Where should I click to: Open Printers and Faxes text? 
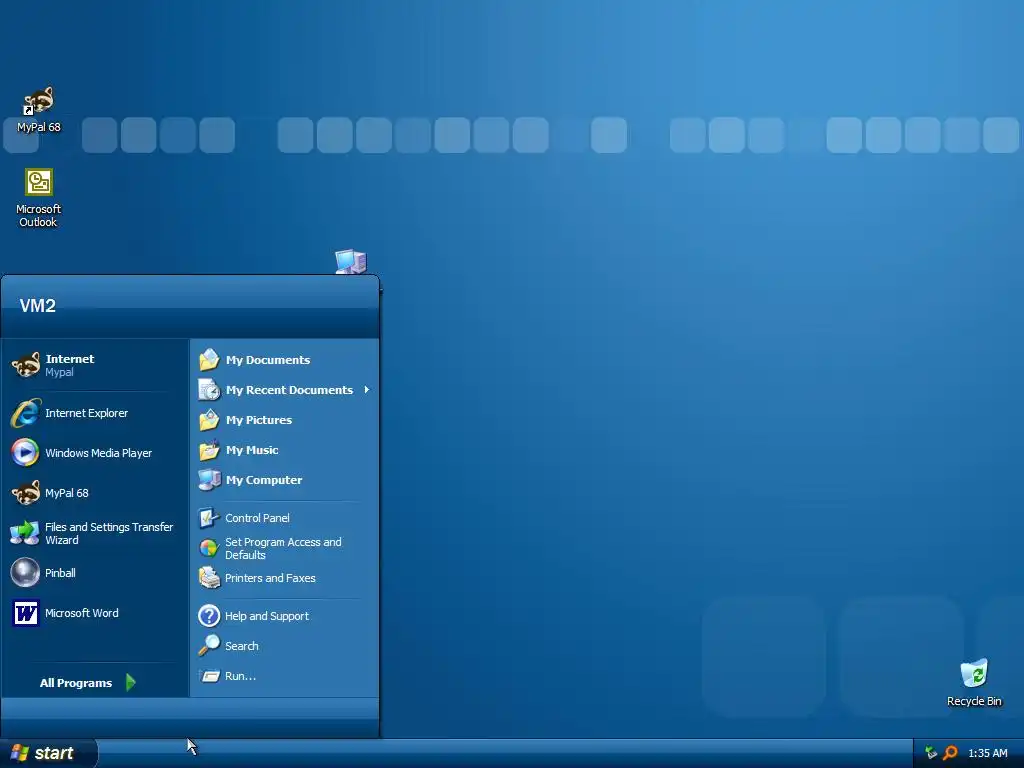tap(270, 578)
